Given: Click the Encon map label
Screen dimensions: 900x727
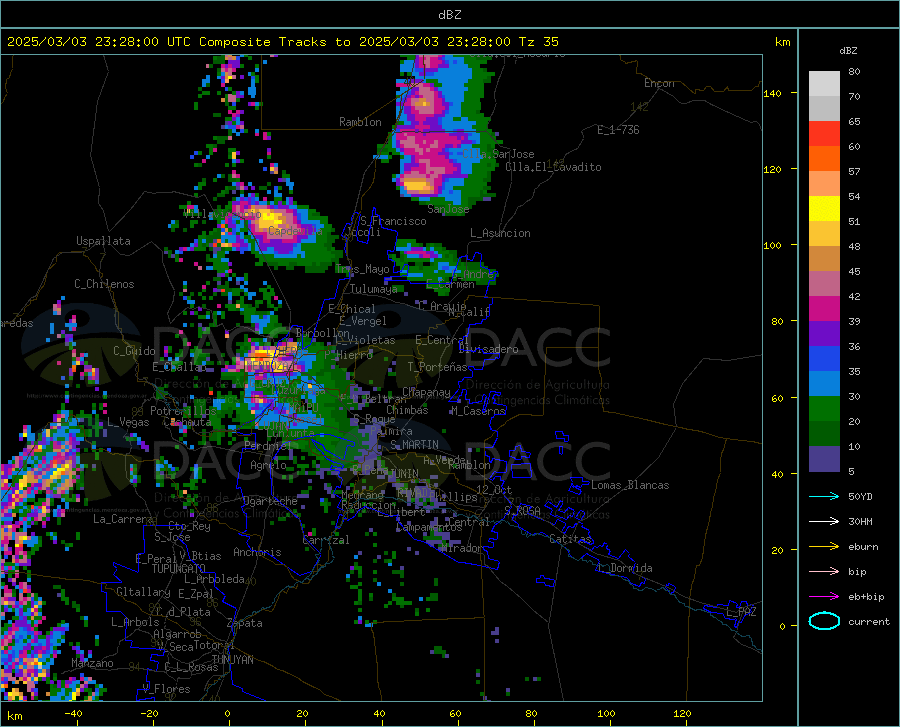Looking at the screenshot, I should coord(659,83).
